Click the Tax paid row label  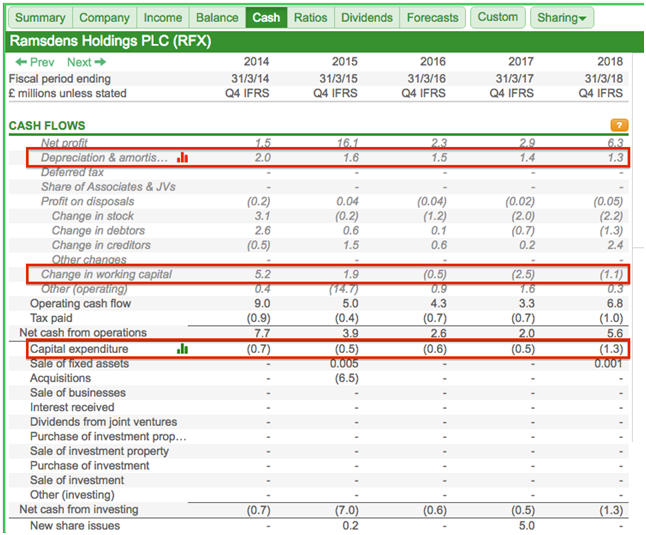click(x=51, y=318)
